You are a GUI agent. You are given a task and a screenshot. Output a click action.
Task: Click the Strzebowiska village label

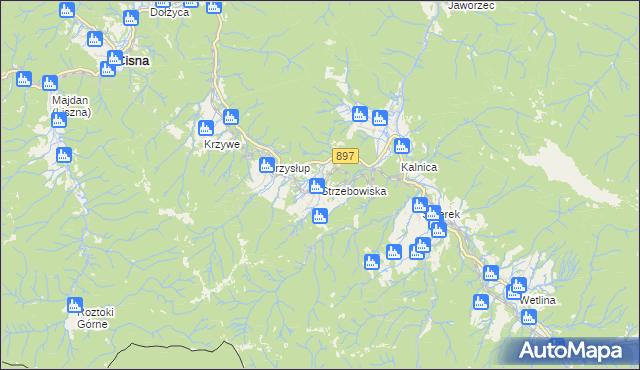coord(354,191)
